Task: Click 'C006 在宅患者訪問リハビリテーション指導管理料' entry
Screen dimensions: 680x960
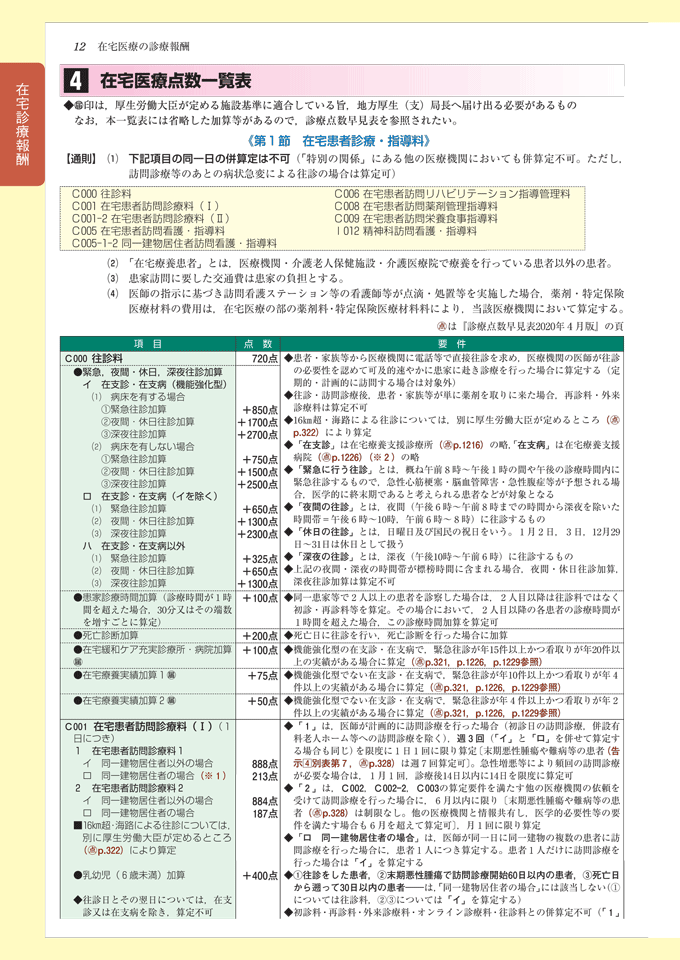Action: coord(452,193)
